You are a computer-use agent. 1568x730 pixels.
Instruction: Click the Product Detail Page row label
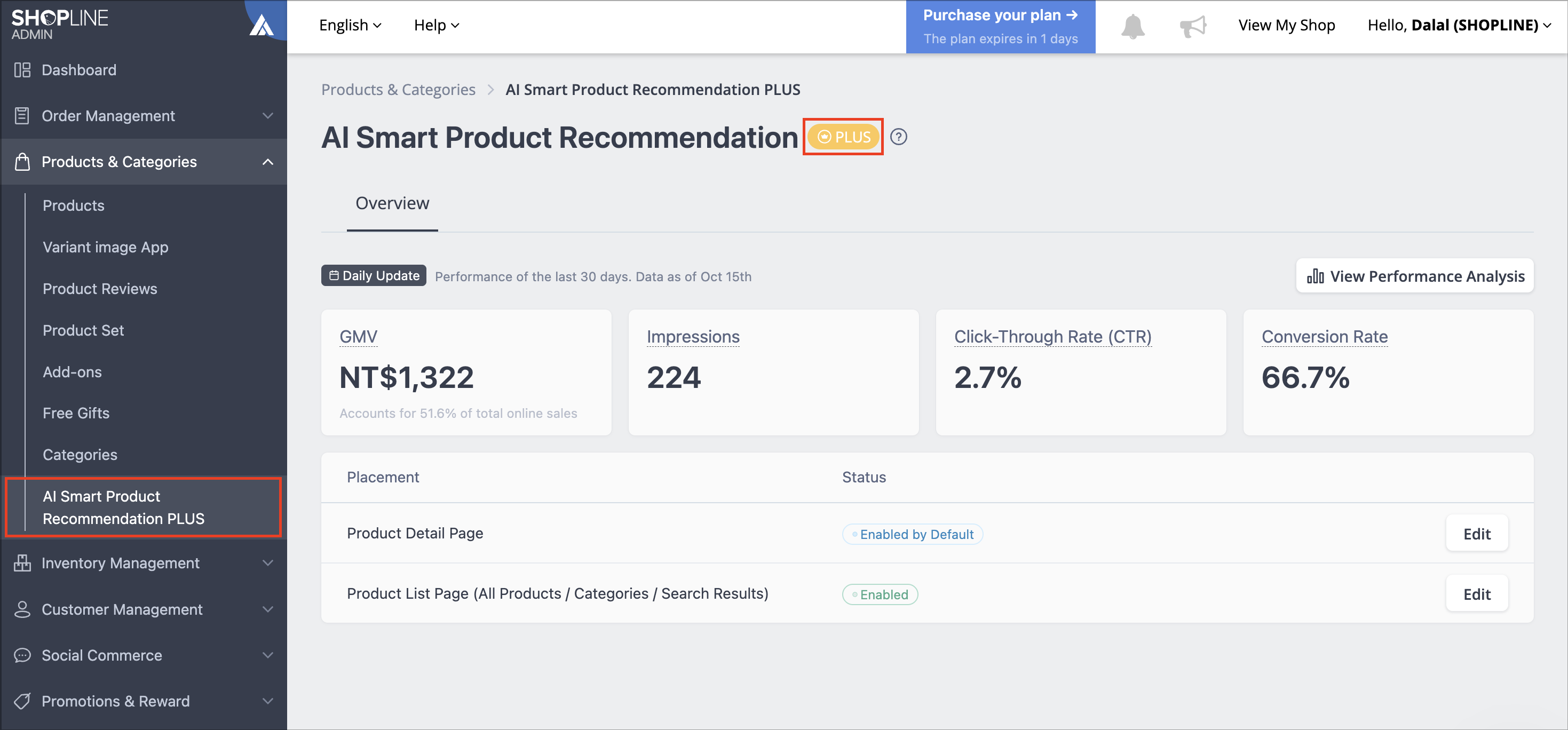(415, 533)
